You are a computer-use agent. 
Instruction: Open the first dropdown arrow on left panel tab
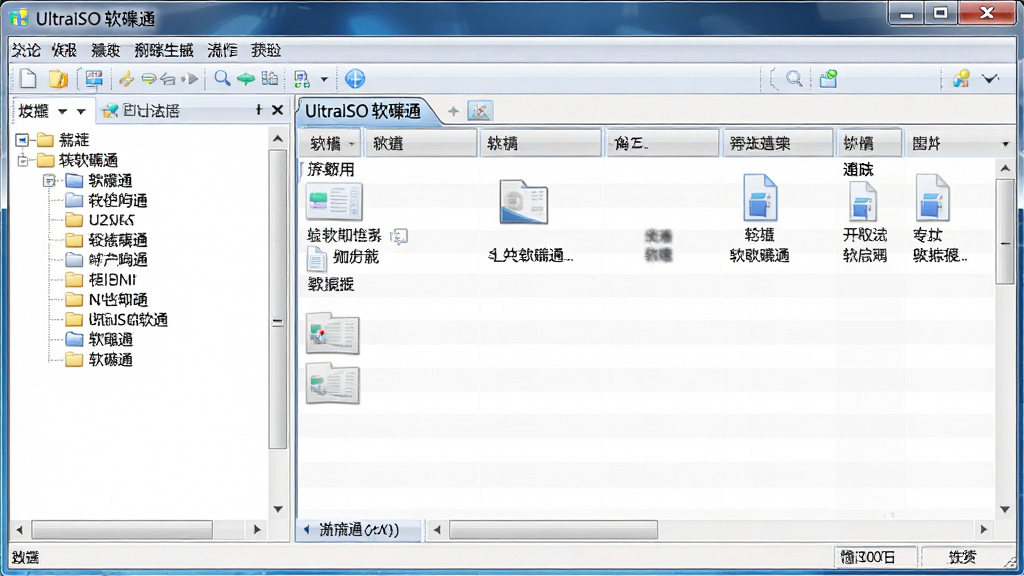pos(63,112)
